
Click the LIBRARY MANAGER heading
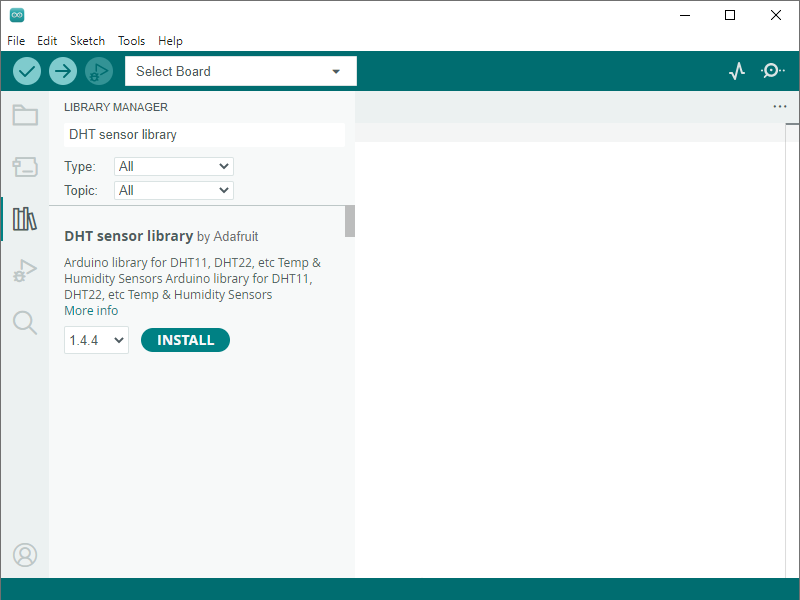(x=116, y=107)
